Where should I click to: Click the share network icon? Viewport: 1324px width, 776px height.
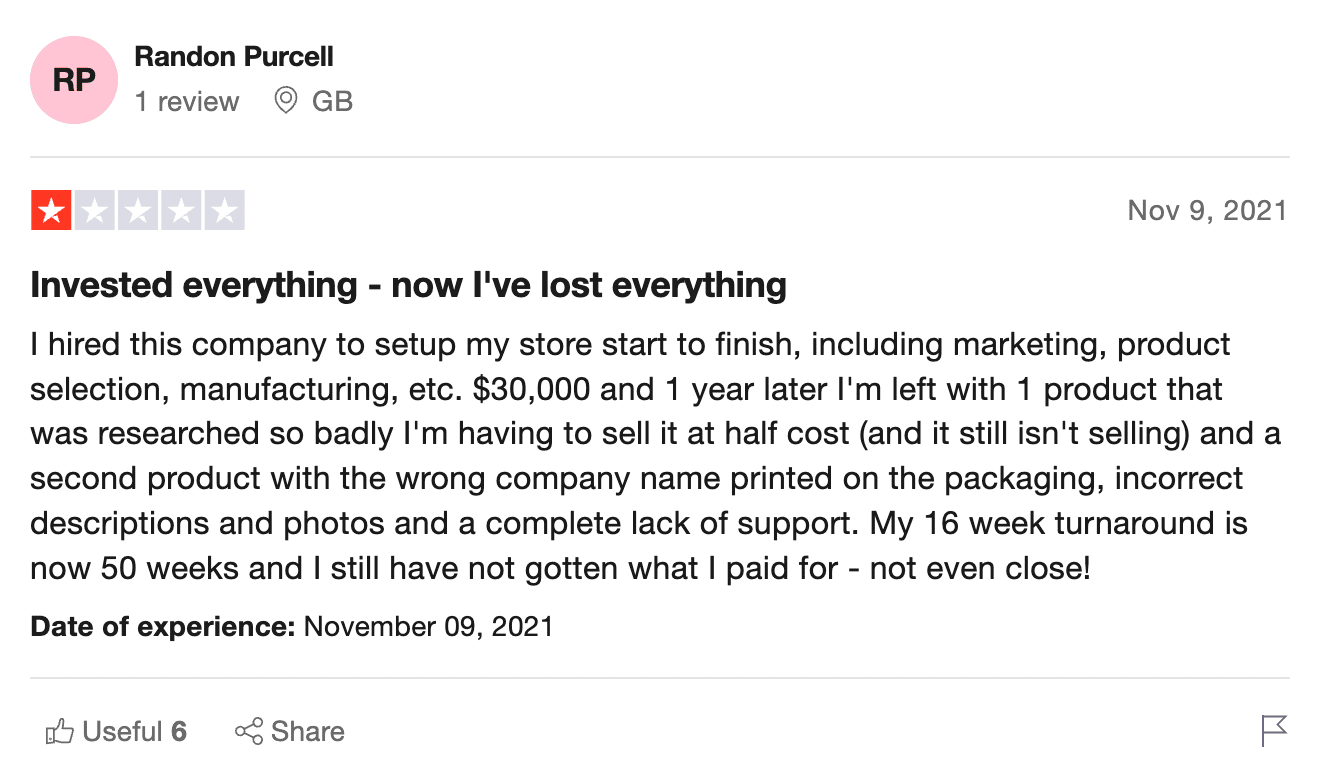coord(249,732)
